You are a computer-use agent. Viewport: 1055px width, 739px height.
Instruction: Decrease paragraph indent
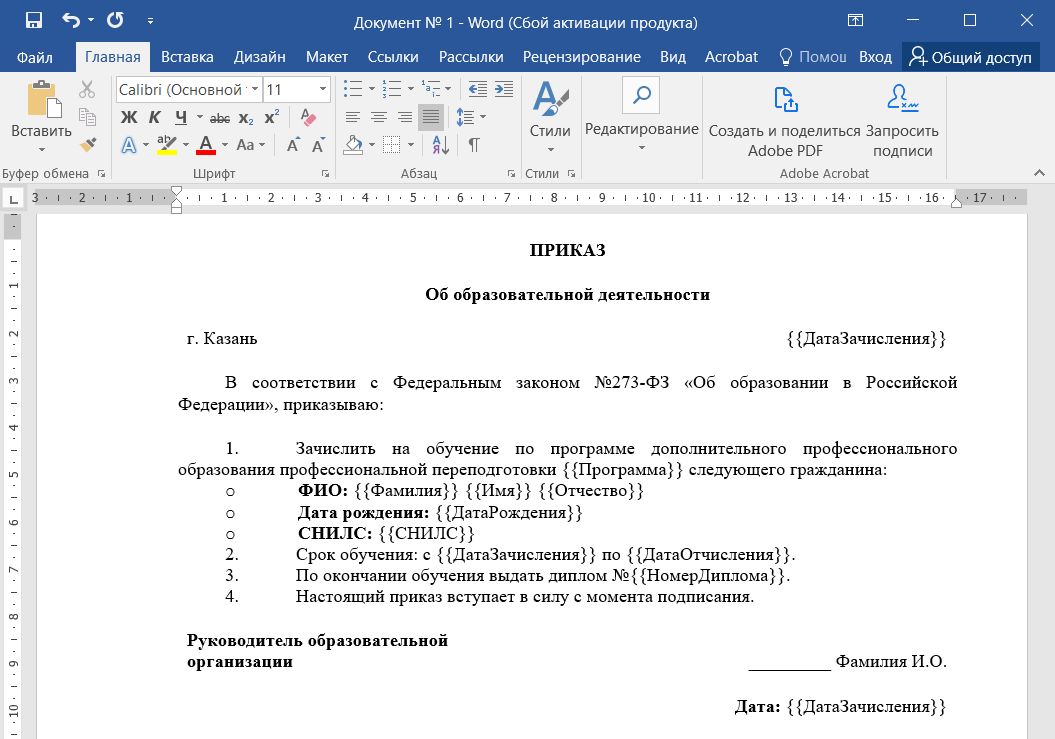[478, 89]
